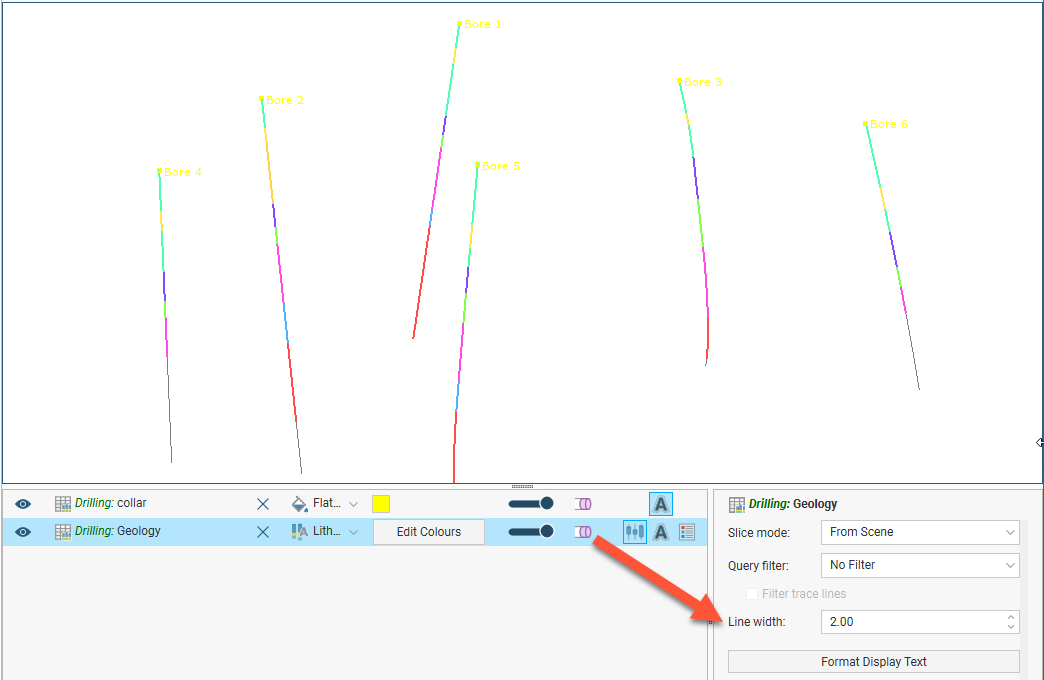Select the Drilling: collar row label
The image size is (1044, 680).
(111, 503)
